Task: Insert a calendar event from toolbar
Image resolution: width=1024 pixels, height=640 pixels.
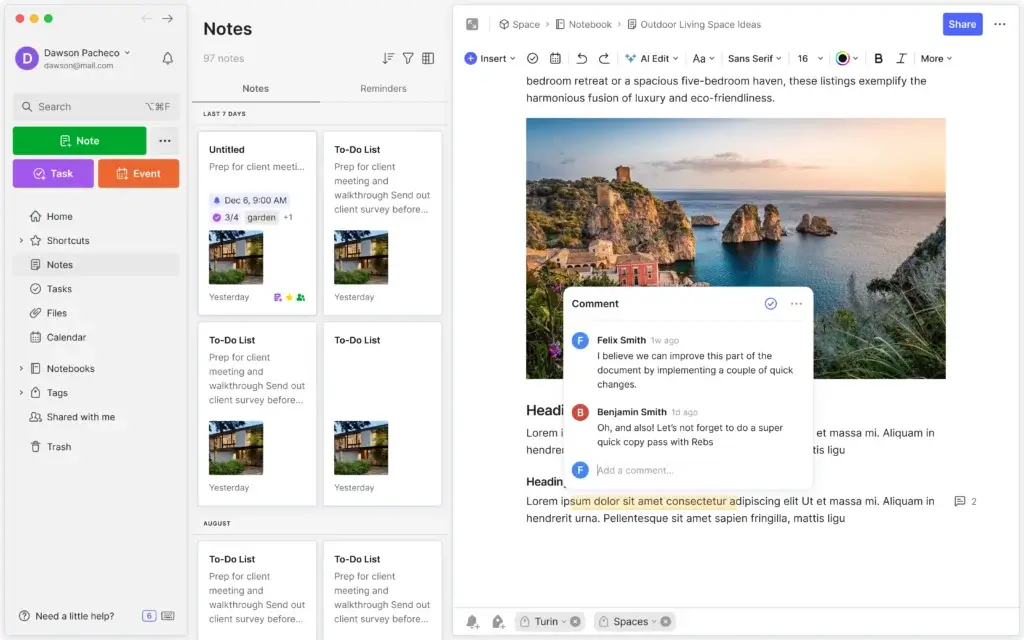Action: [x=555, y=58]
